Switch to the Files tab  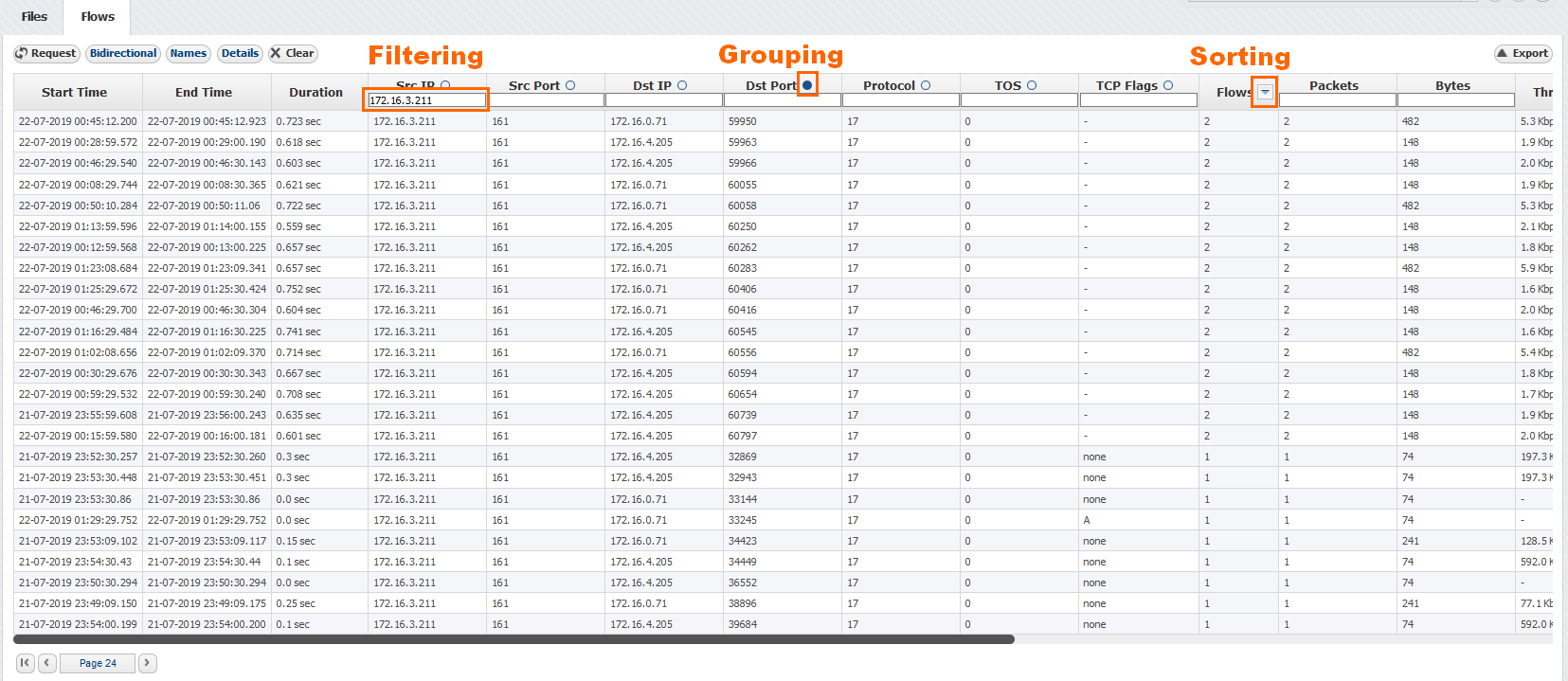[x=34, y=16]
